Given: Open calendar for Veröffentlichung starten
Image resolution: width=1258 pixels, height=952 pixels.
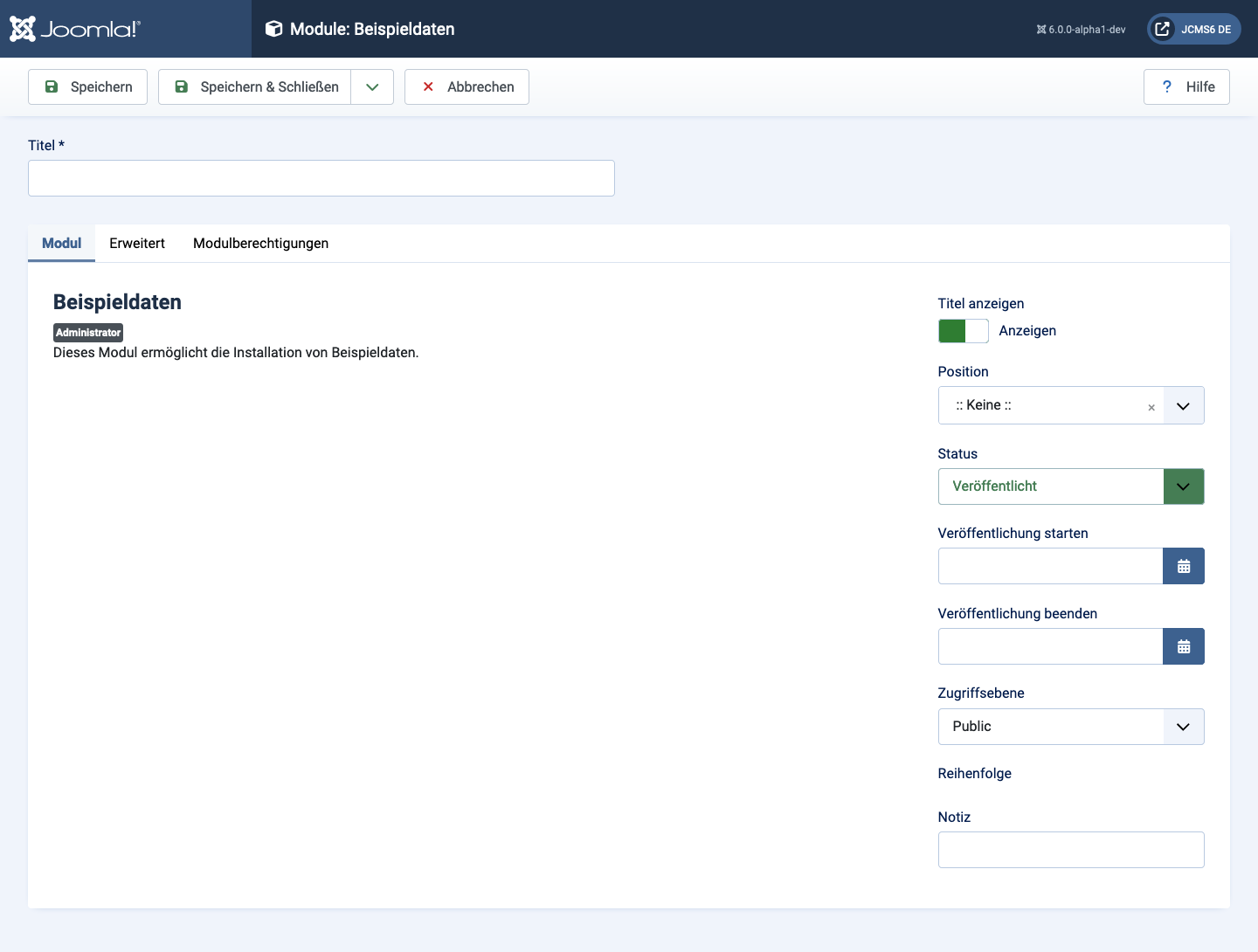Looking at the screenshot, I should coord(1183,566).
